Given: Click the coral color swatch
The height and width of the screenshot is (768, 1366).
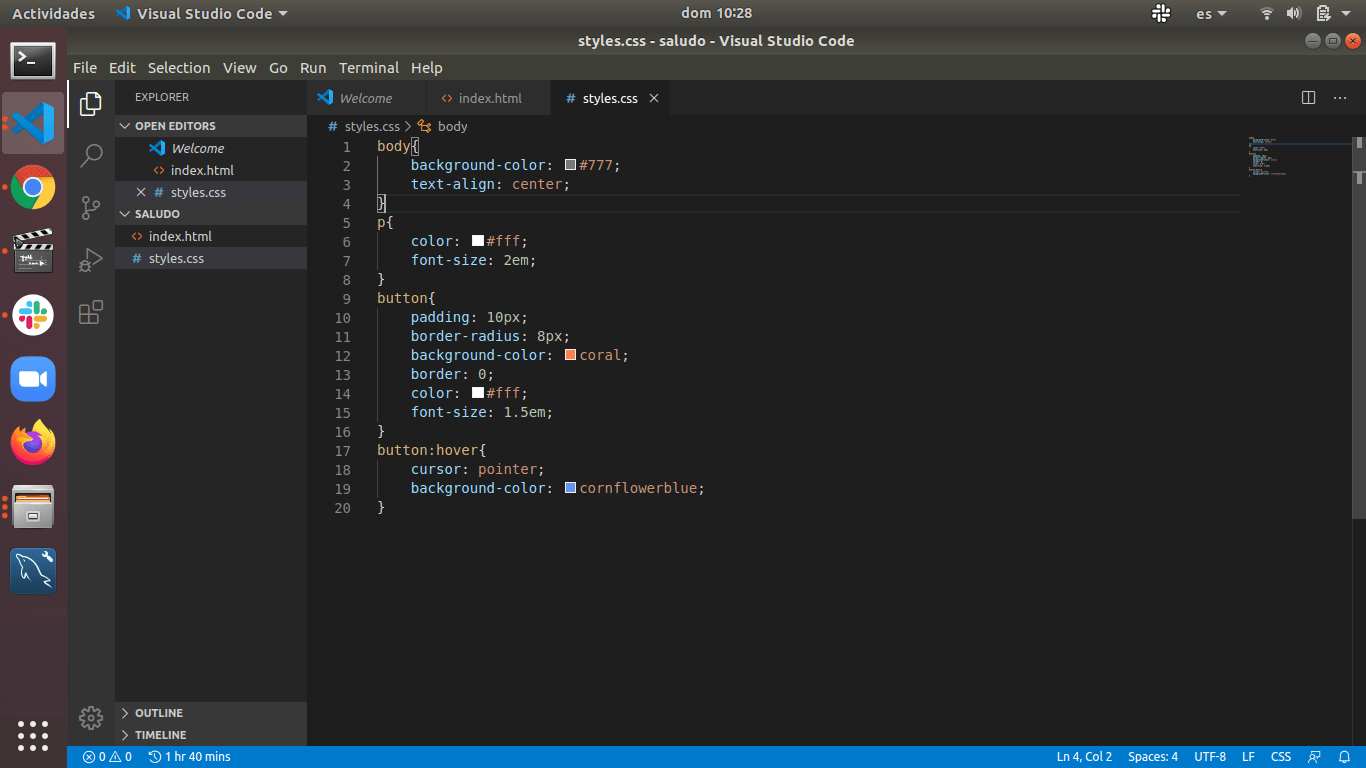Looking at the screenshot, I should [571, 355].
